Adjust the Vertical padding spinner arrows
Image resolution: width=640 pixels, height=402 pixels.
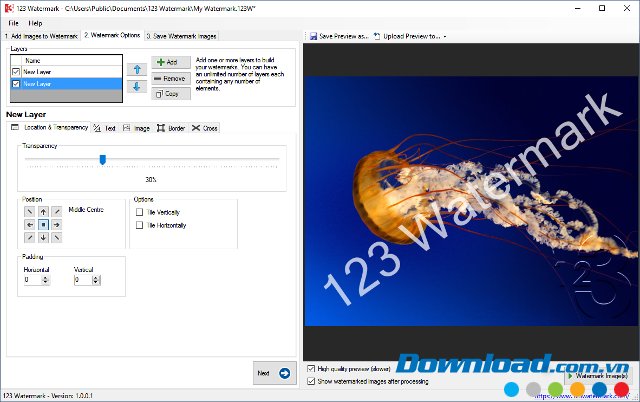click(x=96, y=280)
